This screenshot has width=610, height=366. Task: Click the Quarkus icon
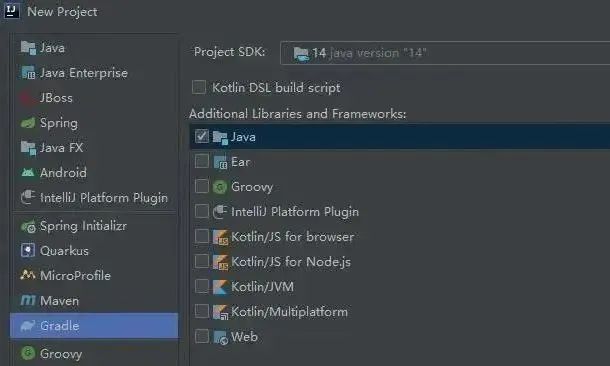[x=28, y=250]
